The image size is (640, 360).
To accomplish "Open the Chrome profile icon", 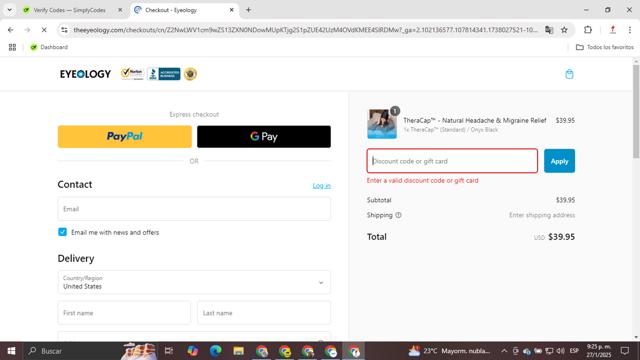I will 612,30.
